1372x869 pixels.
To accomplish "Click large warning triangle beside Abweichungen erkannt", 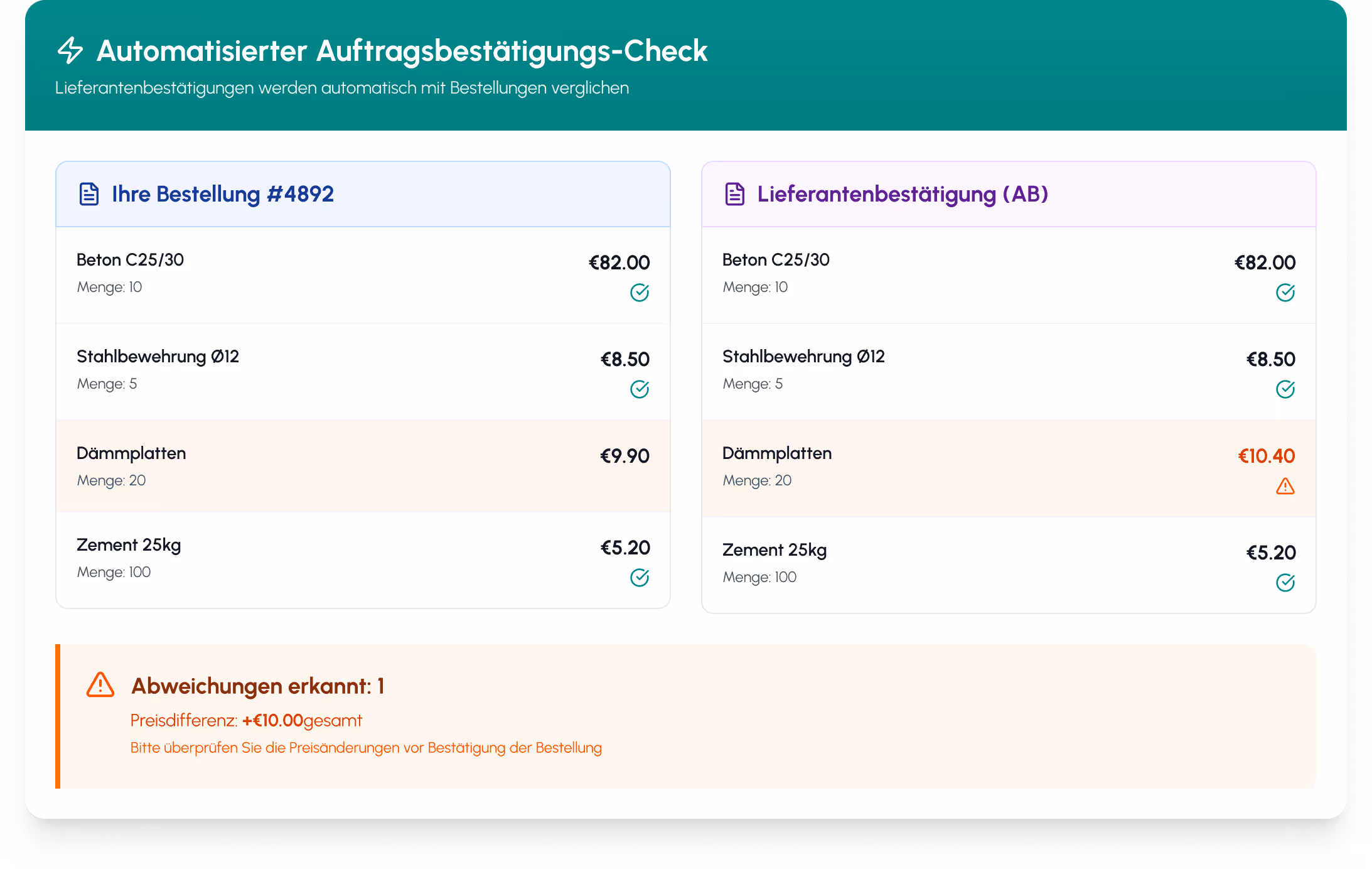I will (x=100, y=685).
